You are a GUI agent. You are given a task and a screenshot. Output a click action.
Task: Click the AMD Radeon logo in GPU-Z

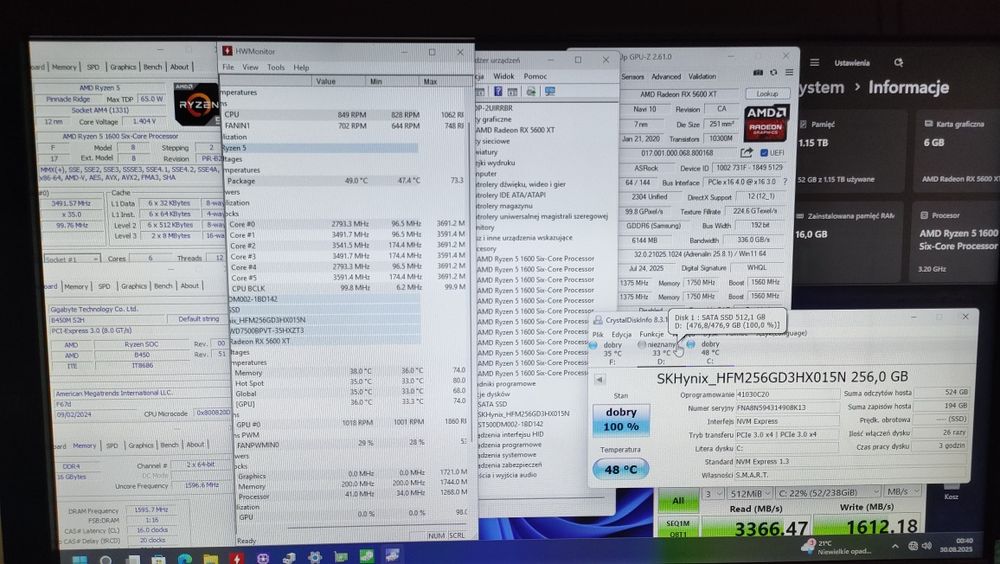tap(766, 122)
